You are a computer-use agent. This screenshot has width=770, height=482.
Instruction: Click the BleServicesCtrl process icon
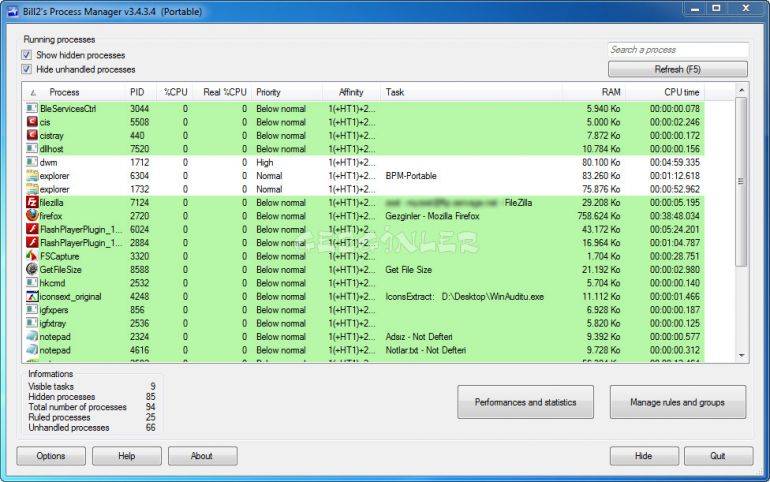32,108
